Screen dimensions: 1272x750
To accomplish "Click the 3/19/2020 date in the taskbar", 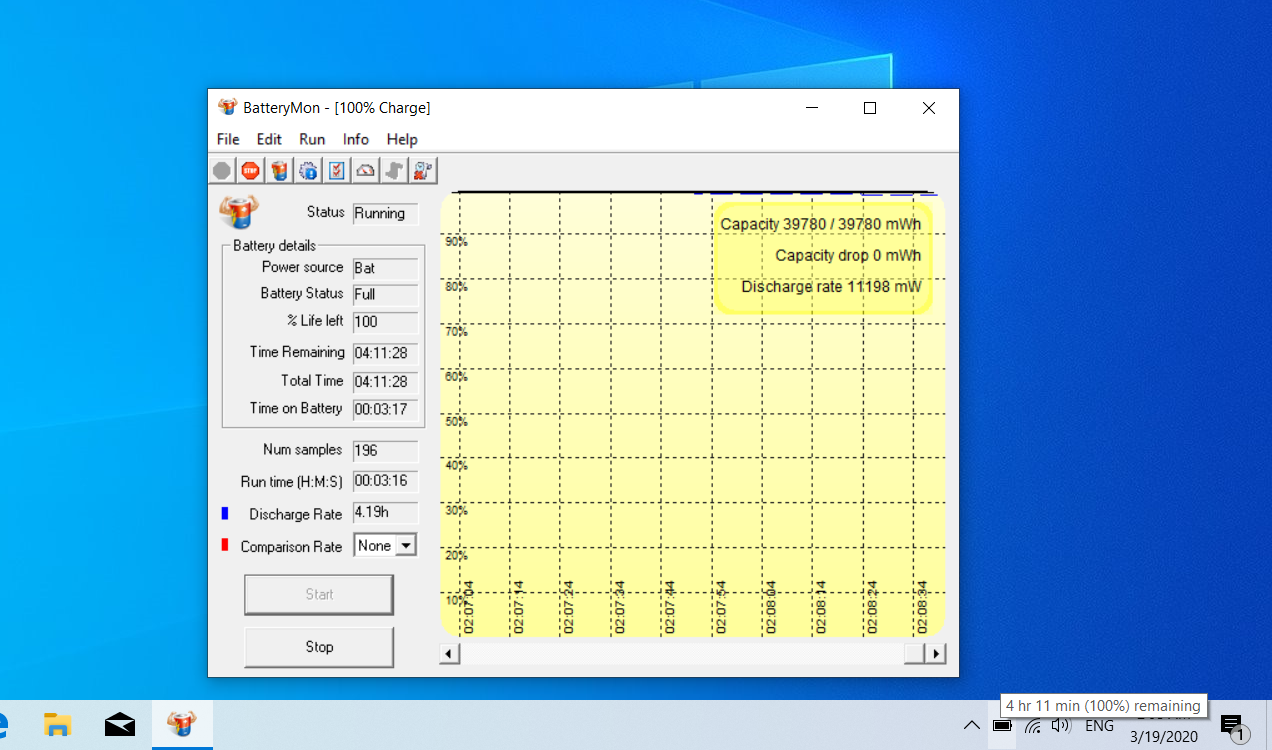I will (x=1164, y=737).
